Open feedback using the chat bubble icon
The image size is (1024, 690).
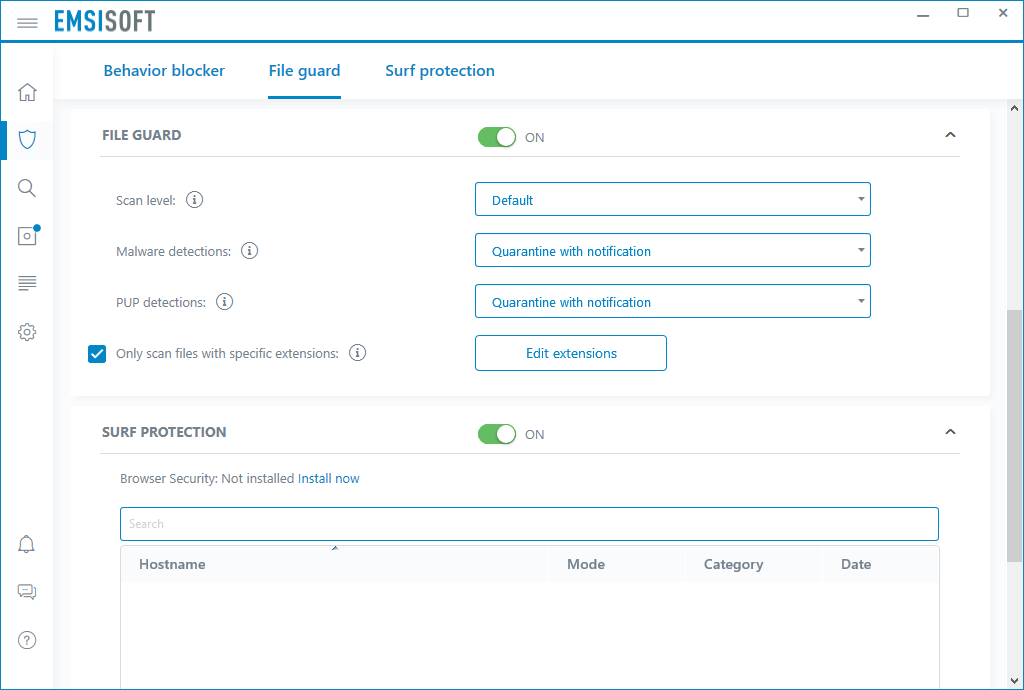27,591
